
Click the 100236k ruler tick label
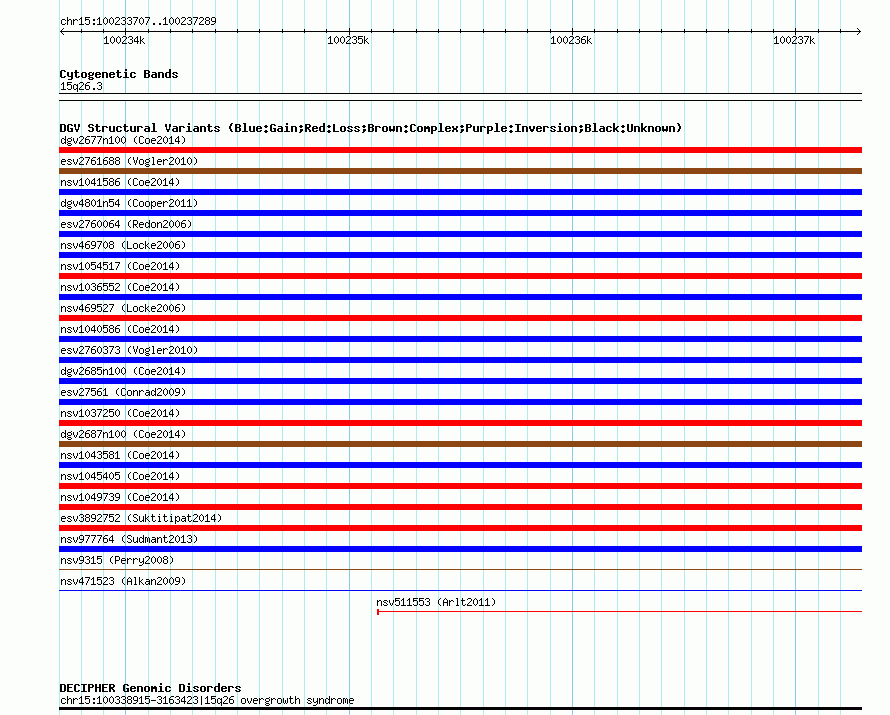[x=571, y=40]
